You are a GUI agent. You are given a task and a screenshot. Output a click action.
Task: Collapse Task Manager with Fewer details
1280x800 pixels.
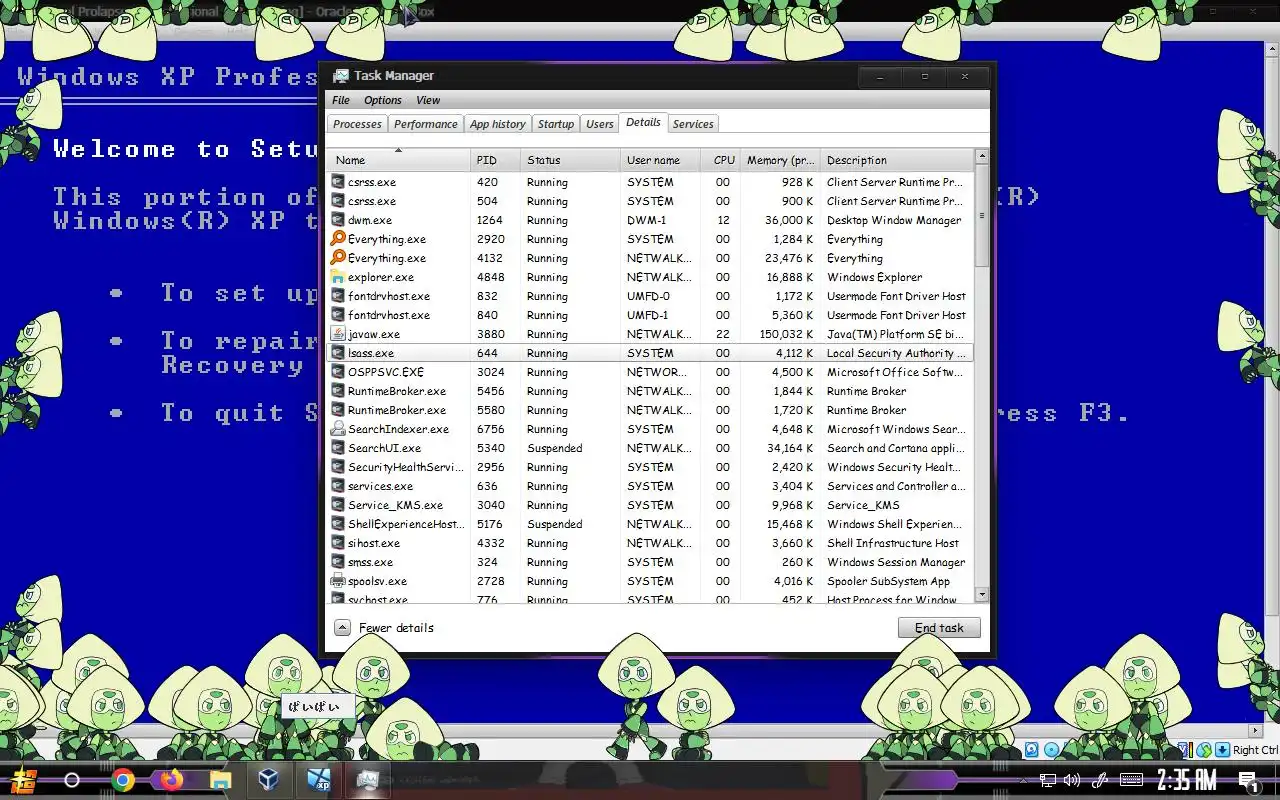click(385, 628)
